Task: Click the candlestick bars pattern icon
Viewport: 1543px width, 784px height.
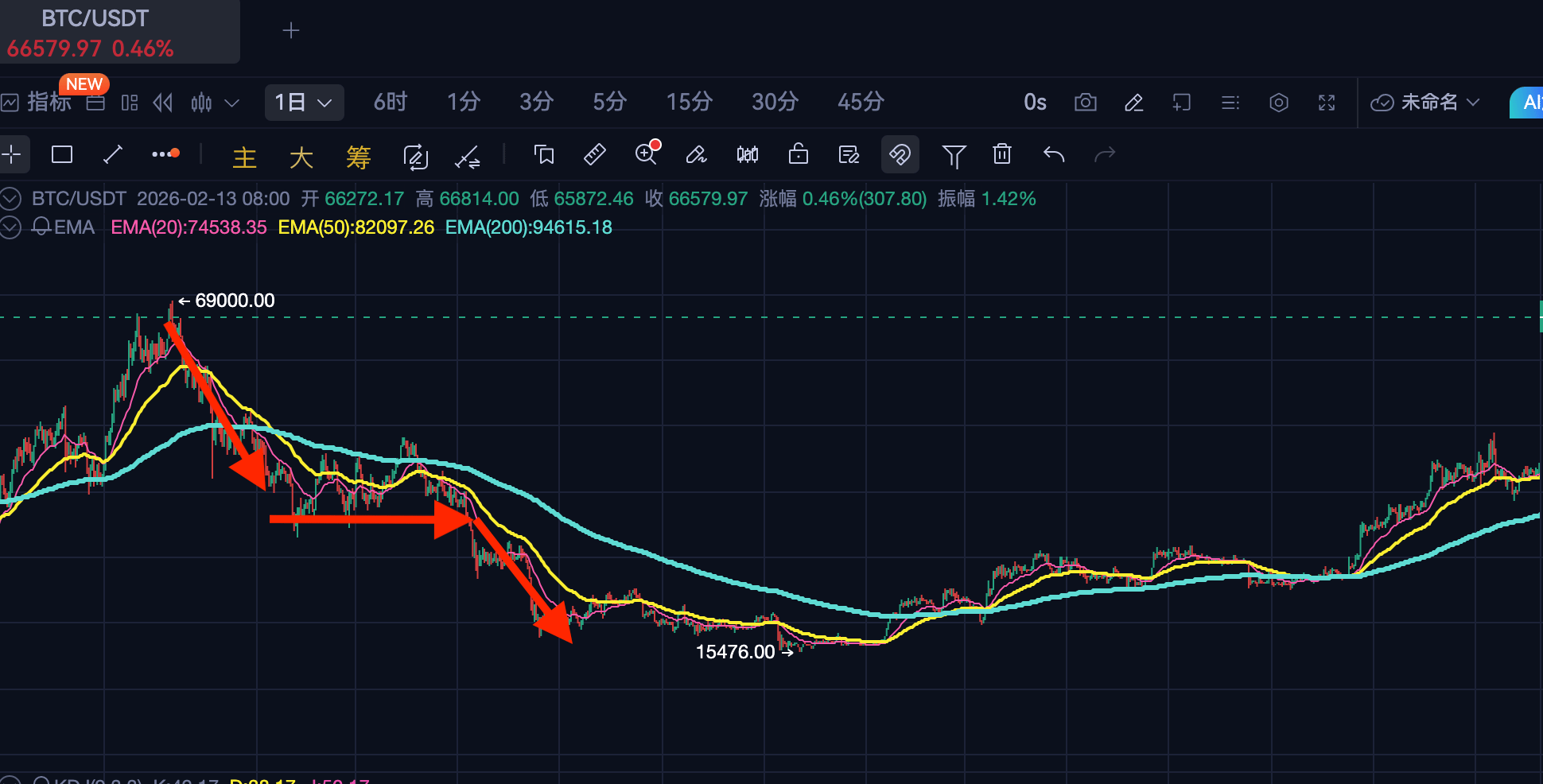Action: click(748, 154)
